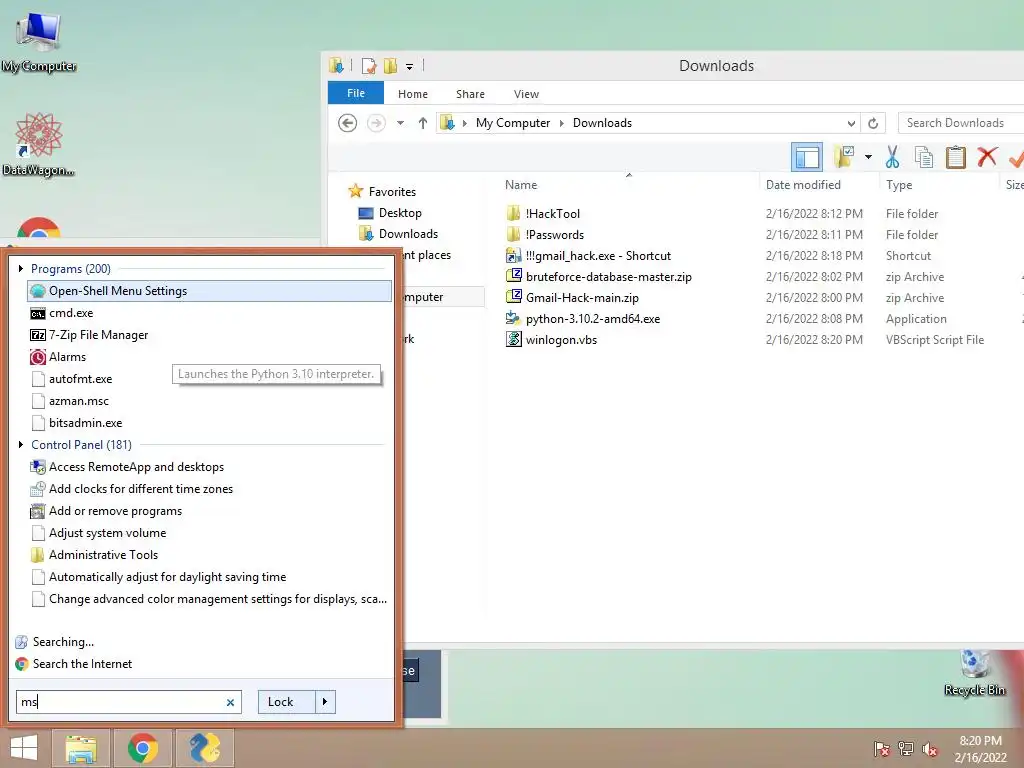The width and height of the screenshot is (1024, 768).
Task: Expand the Programs (200) category
Action: pos(21,268)
